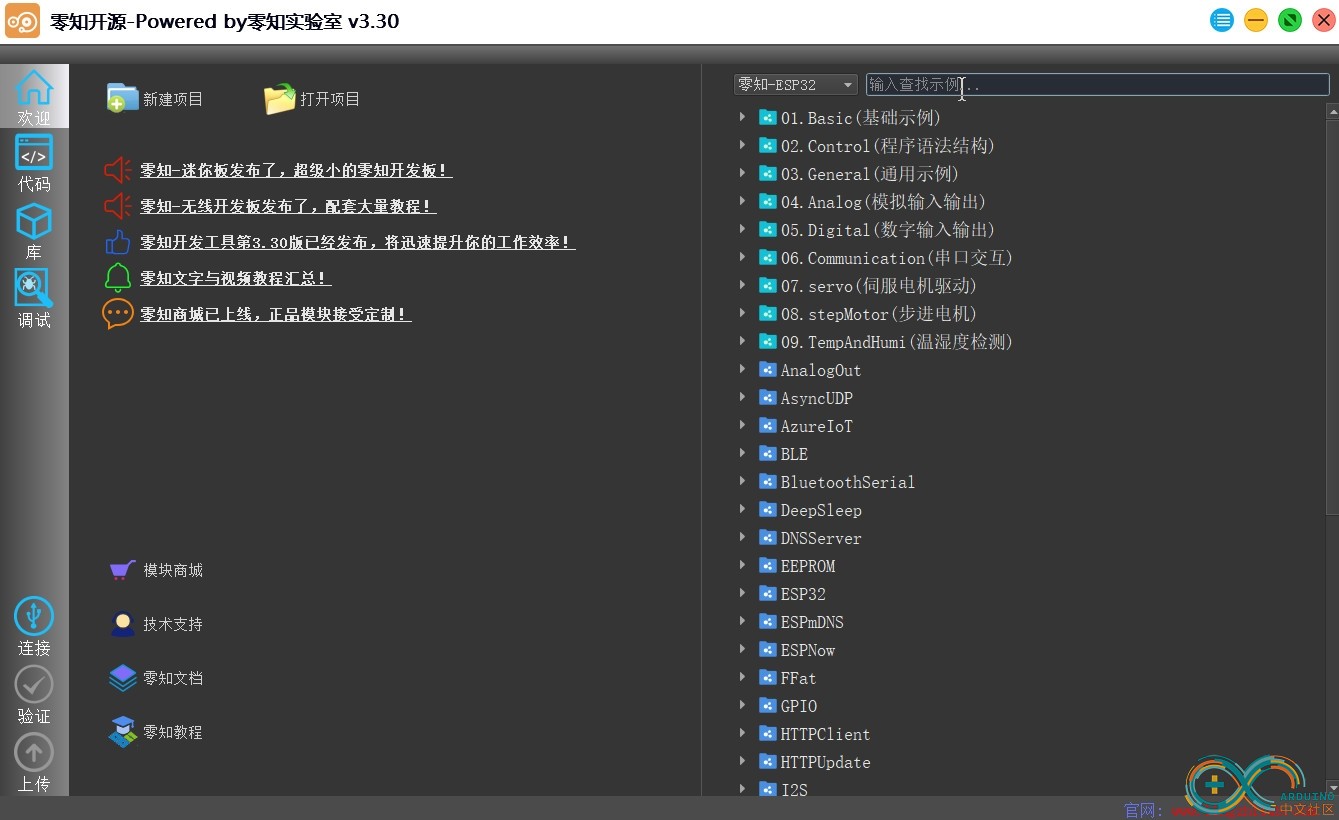This screenshot has width=1339, height=820.
Task: Click the 模块商城 text label
Action: coord(173,570)
